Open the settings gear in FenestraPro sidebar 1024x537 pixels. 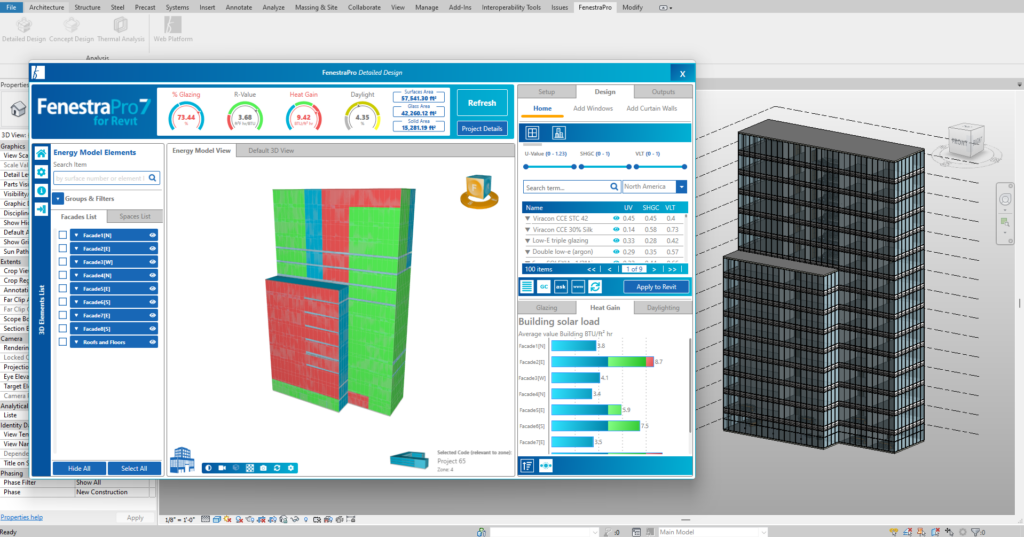(x=41, y=172)
